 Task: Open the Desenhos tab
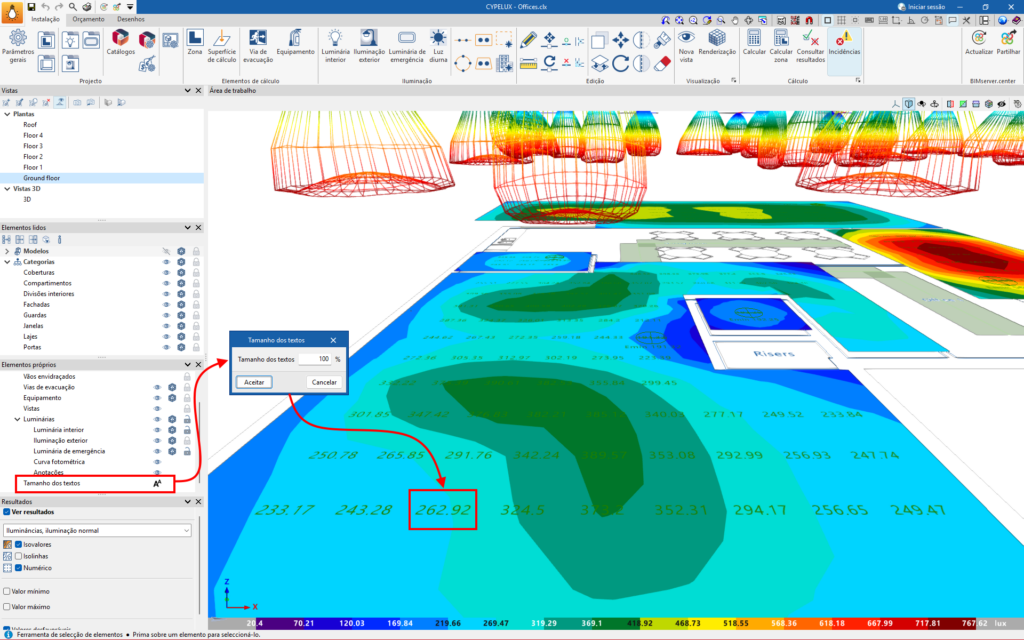tap(130, 19)
